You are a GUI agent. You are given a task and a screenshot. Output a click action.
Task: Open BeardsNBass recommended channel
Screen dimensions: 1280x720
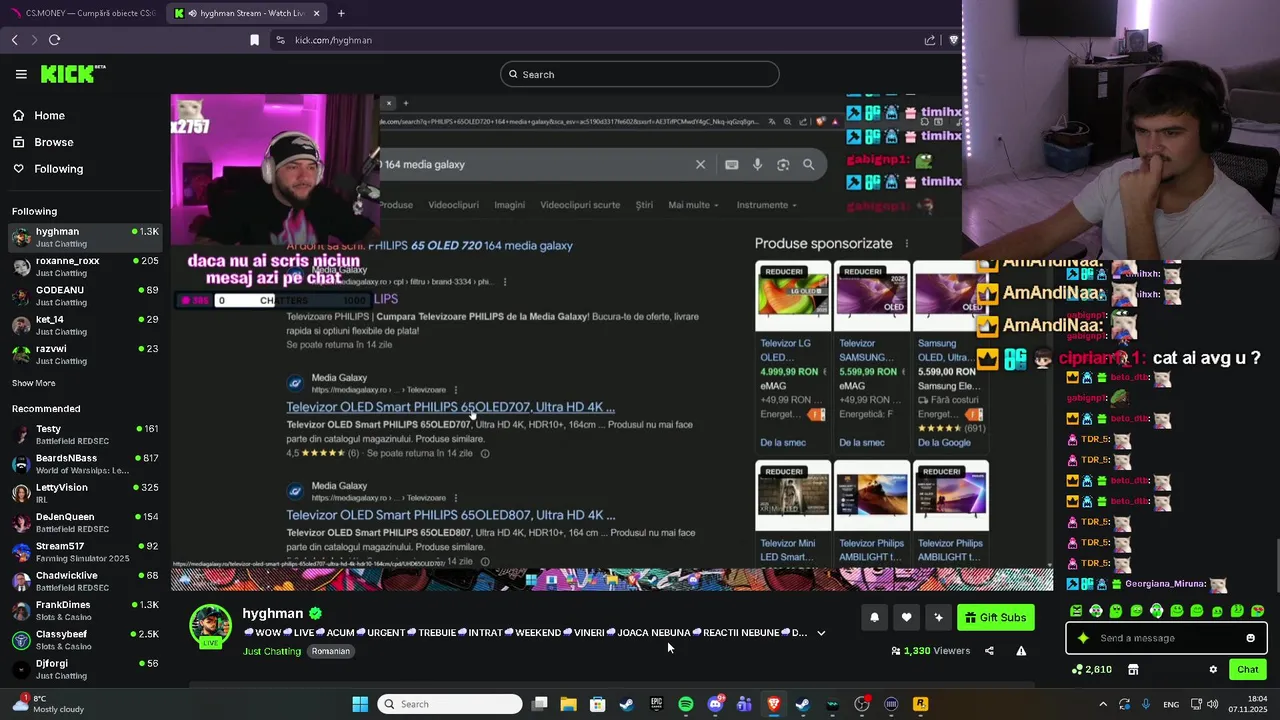tap(85, 464)
